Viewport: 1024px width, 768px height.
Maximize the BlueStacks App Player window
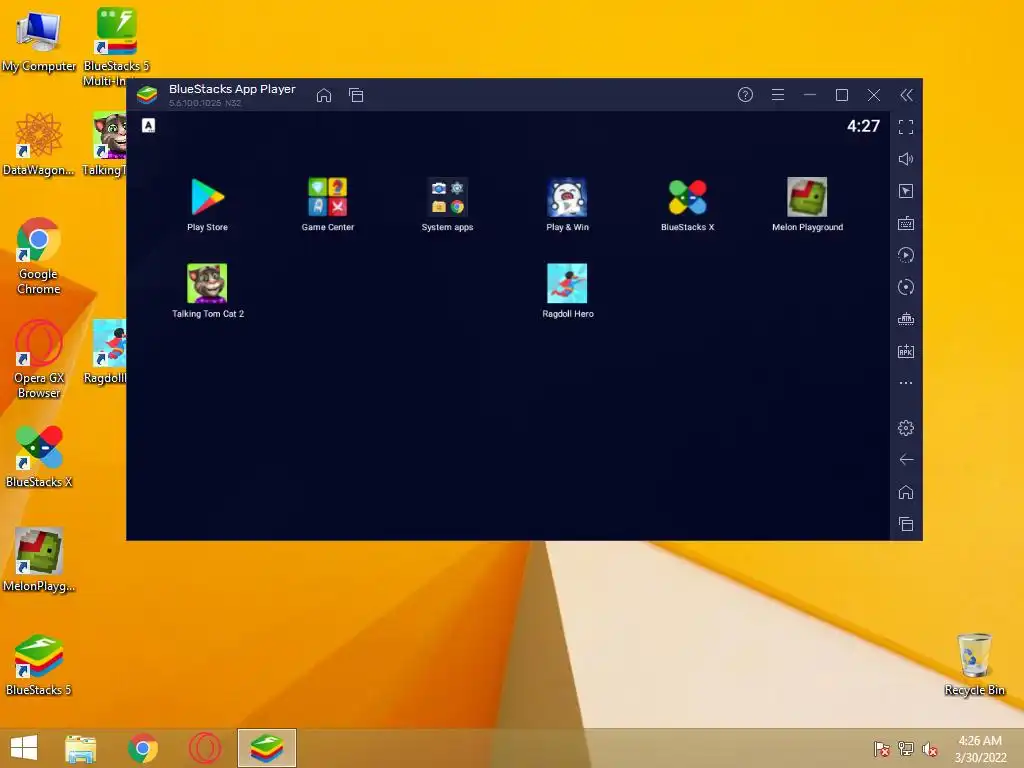(842, 95)
